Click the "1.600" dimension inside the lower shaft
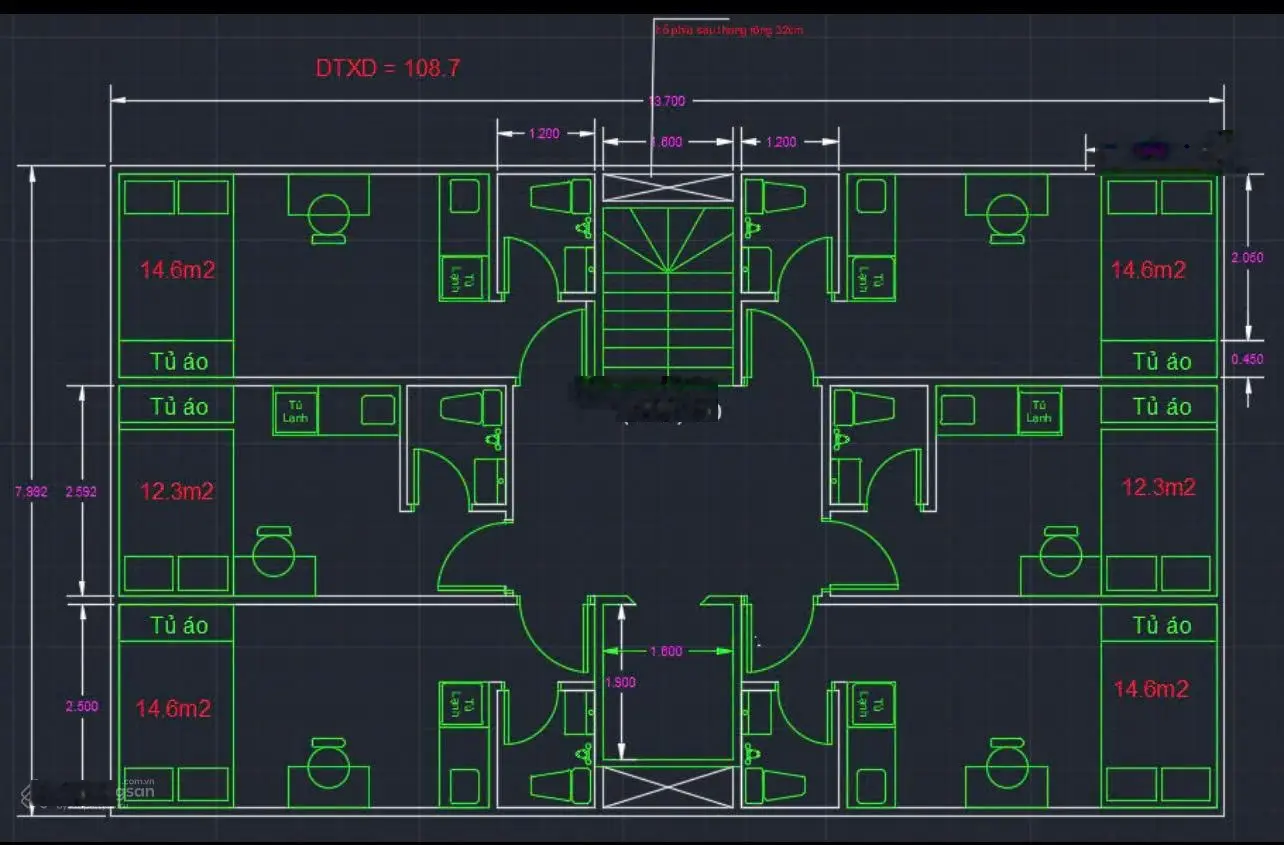This screenshot has width=1284, height=845. pos(666,651)
